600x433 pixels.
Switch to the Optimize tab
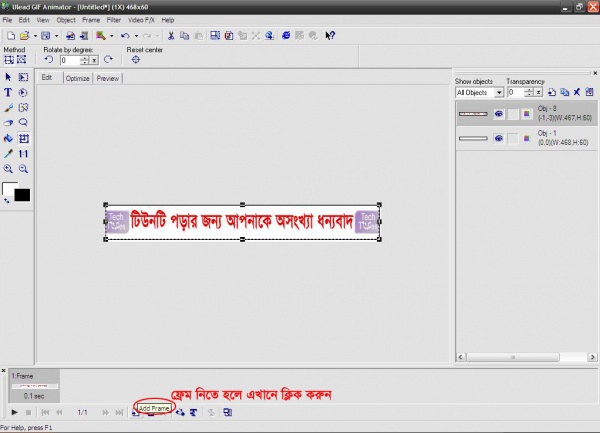pyautogui.click(x=77, y=78)
